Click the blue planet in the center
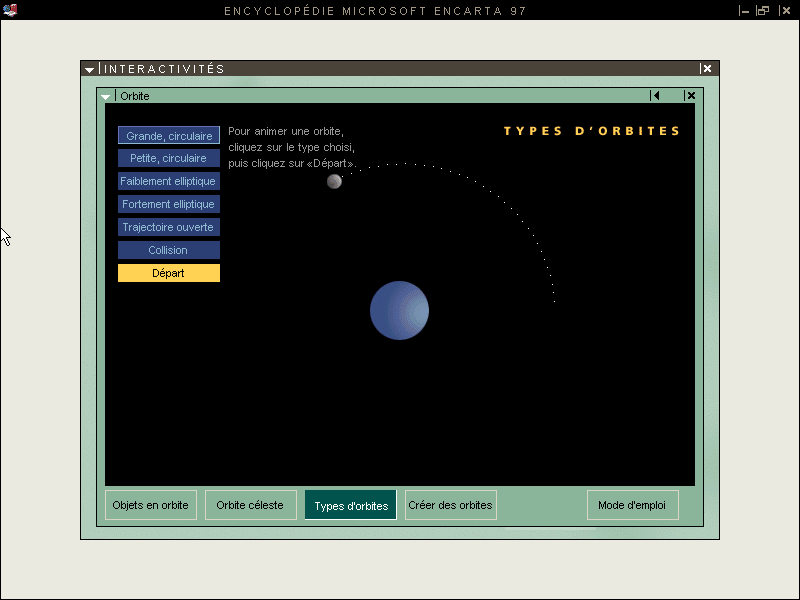The height and width of the screenshot is (600, 800). point(399,310)
